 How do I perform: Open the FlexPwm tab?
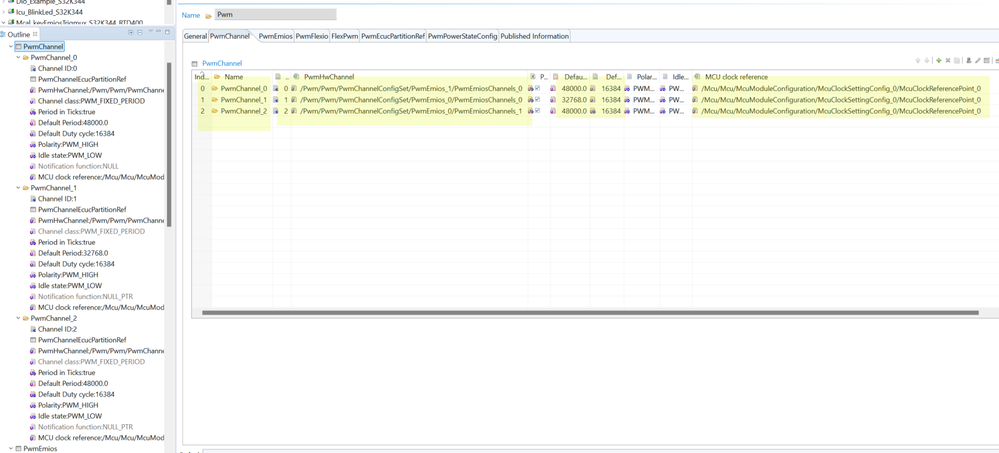pos(345,36)
